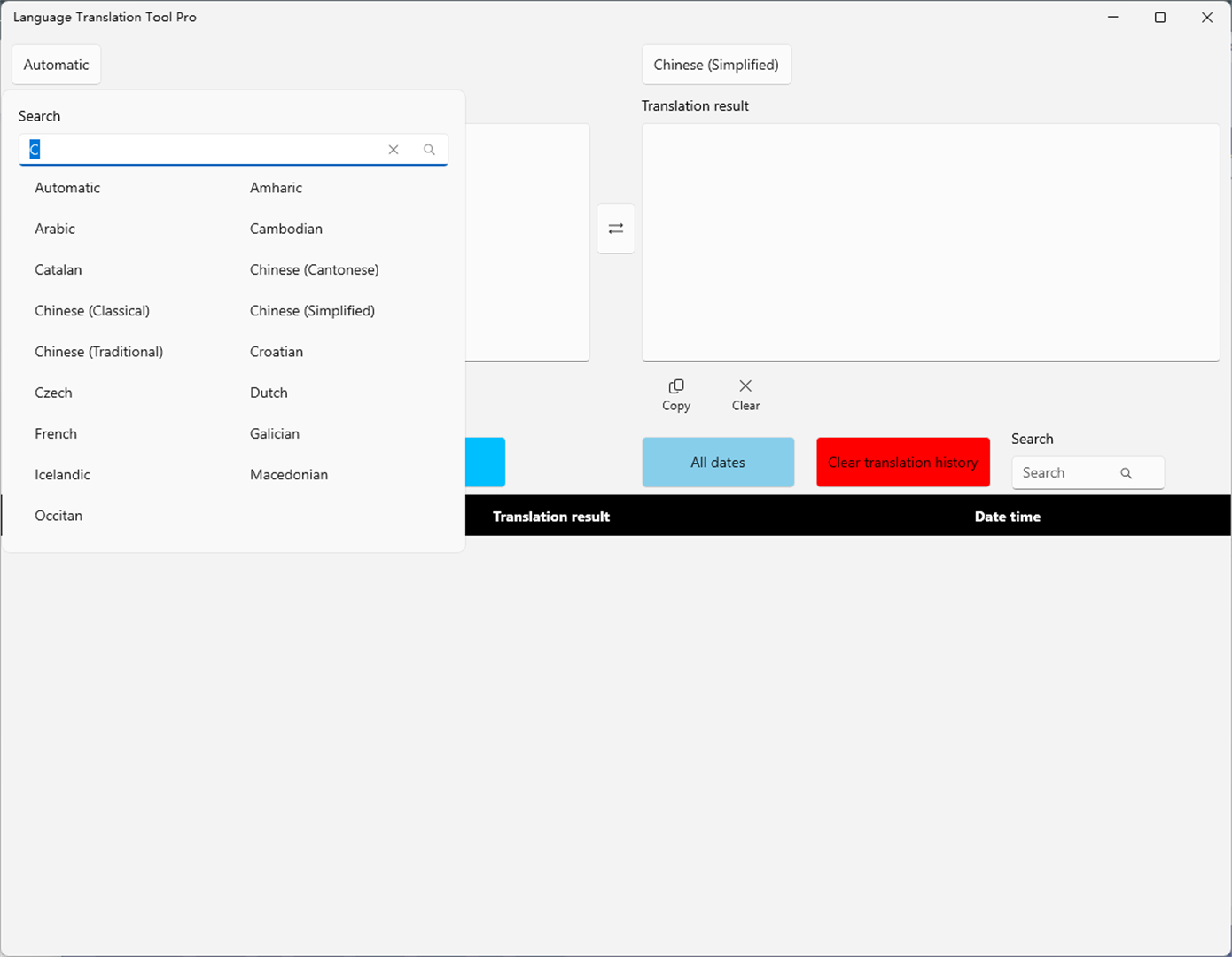Click the magnifier in language search box
1232x957 pixels.
coord(429,150)
